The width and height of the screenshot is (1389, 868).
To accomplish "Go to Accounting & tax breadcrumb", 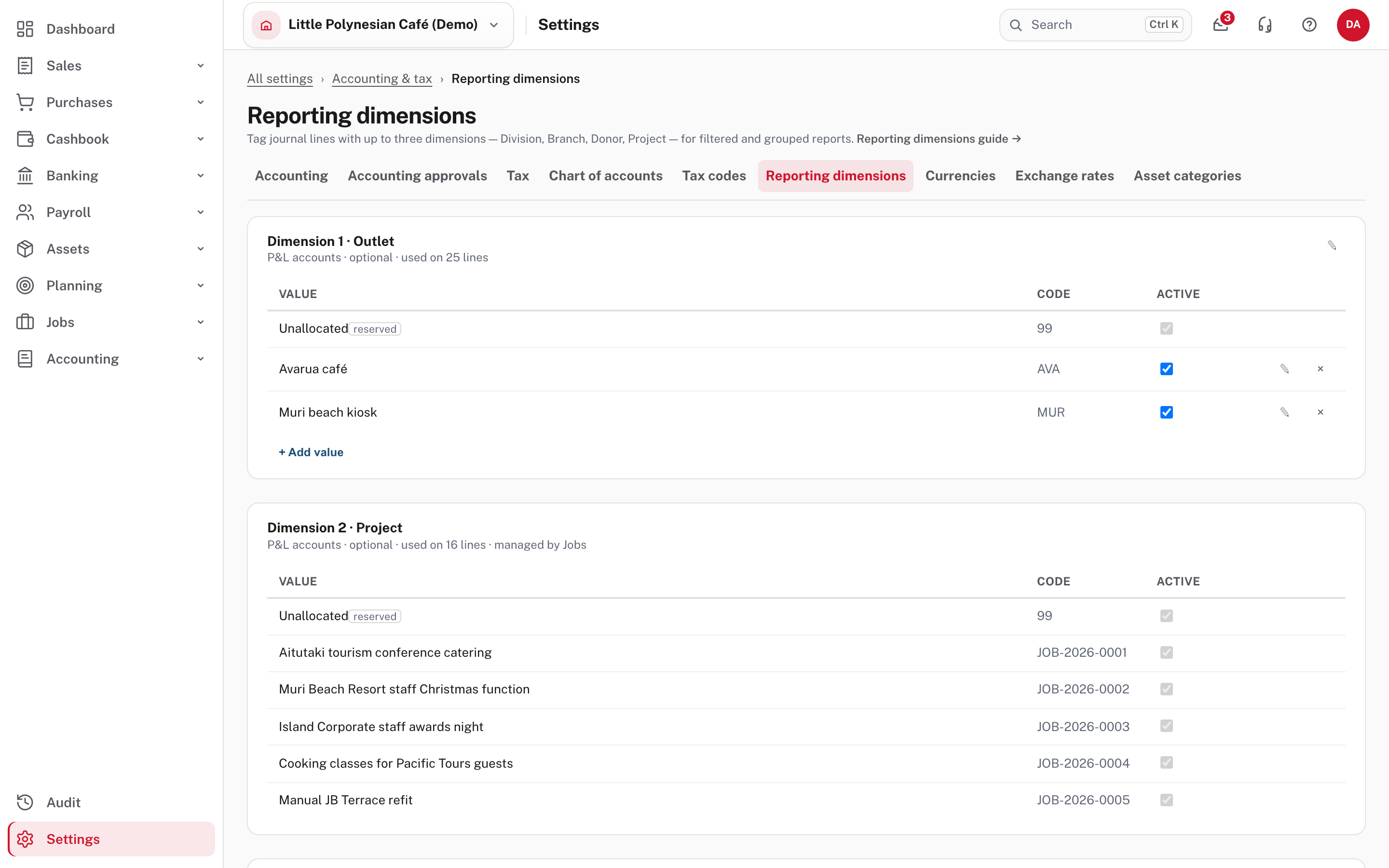I will 381,79.
